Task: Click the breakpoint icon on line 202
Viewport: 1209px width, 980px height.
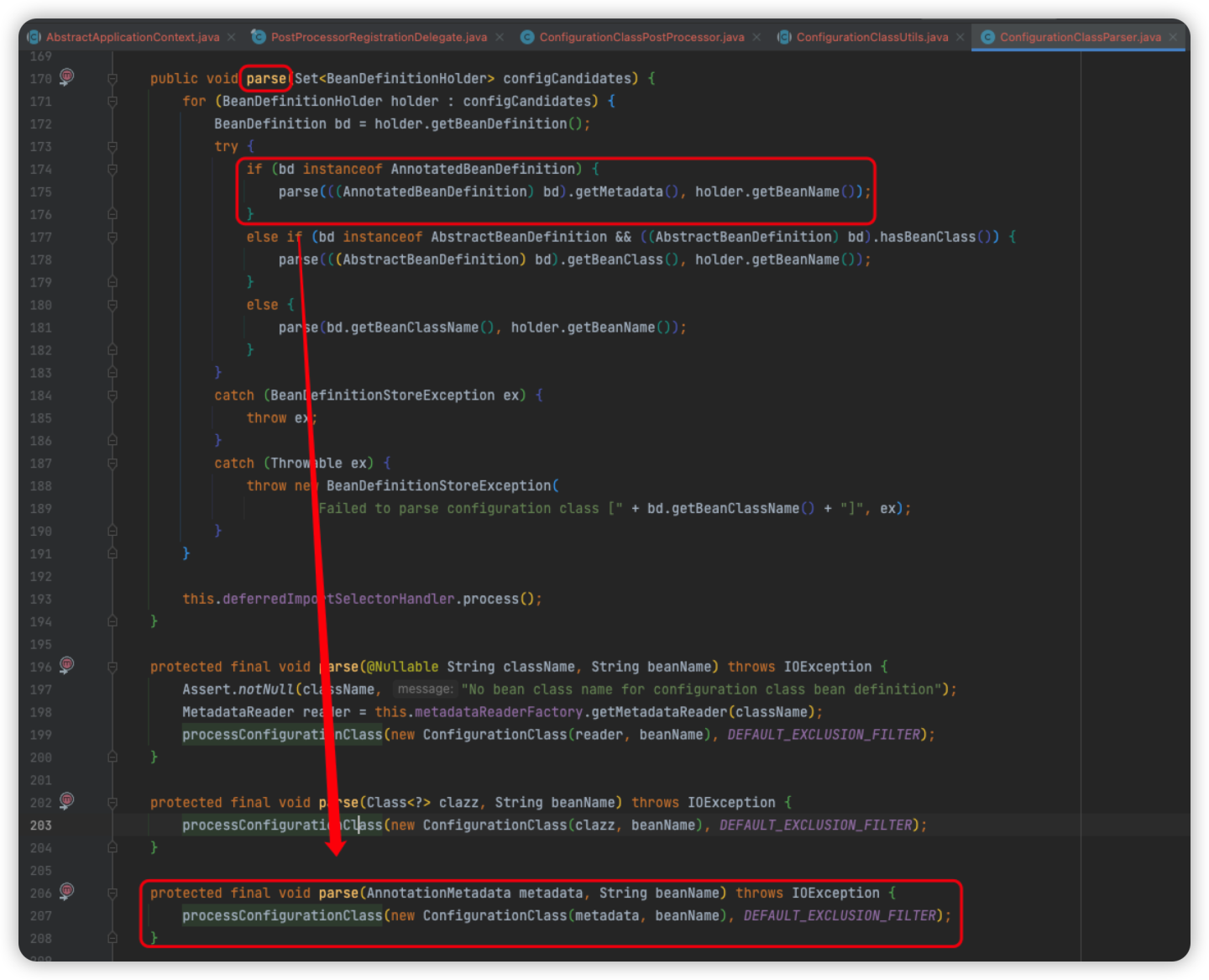Action: coord(66,801)
